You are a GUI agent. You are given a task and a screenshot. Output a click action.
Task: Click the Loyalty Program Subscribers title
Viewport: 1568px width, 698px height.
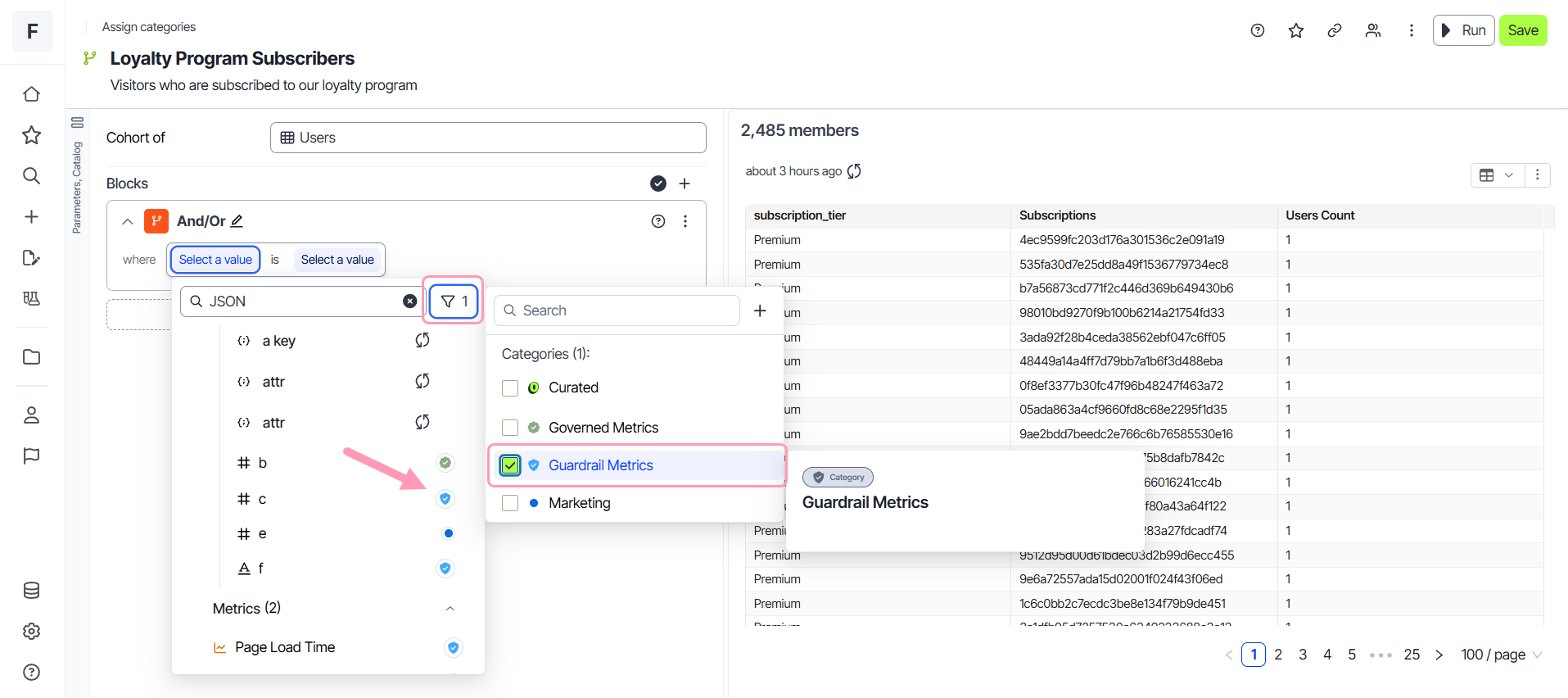click(x=232, y=58)
